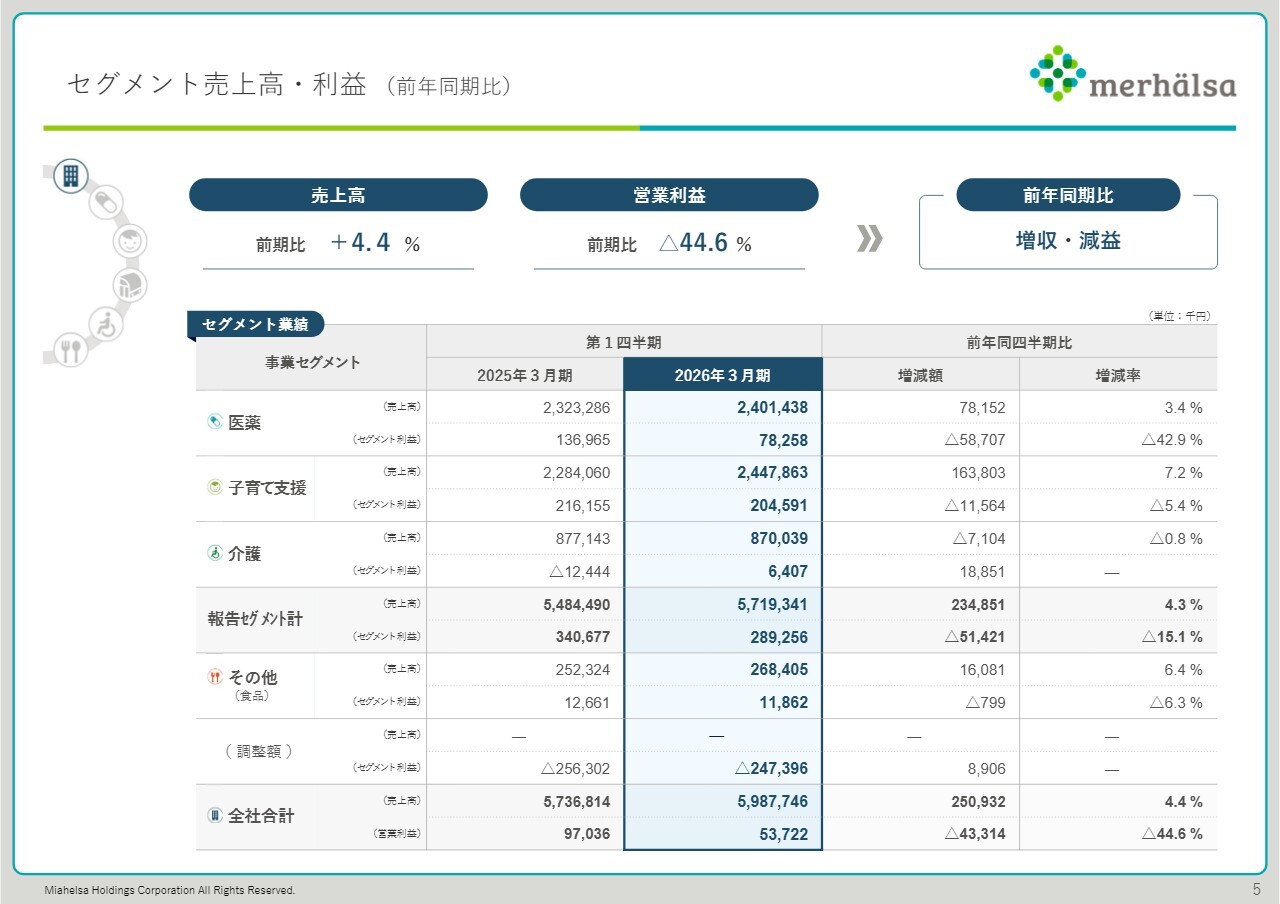Image resolution: width=1280 pixels, height=904 pixels.
Task: Click the cell value 877,143
Action: pos(583,539)
